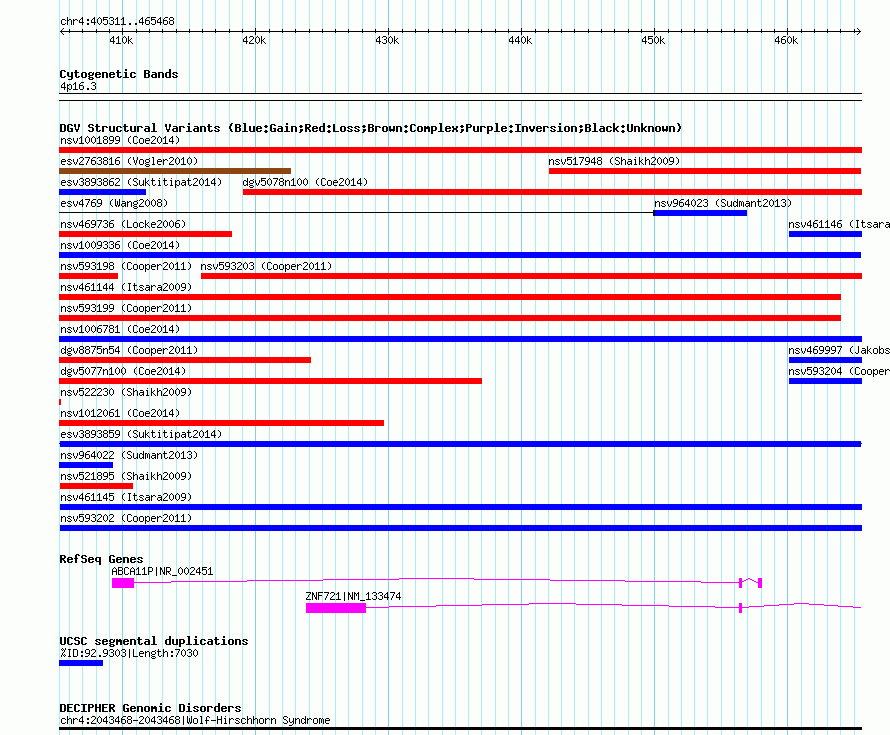
Task: Click the ruler's right arrow end
Action: coord(859,31)
